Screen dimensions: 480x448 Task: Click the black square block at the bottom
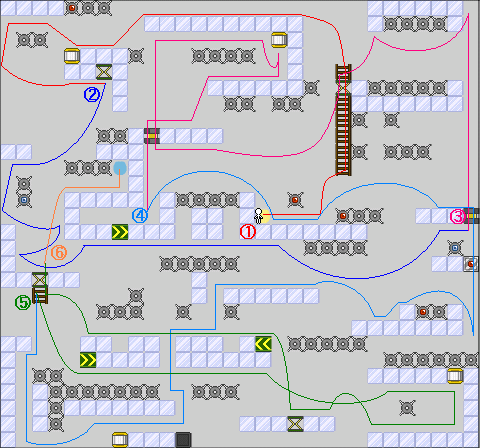click(x=183, y=440)
